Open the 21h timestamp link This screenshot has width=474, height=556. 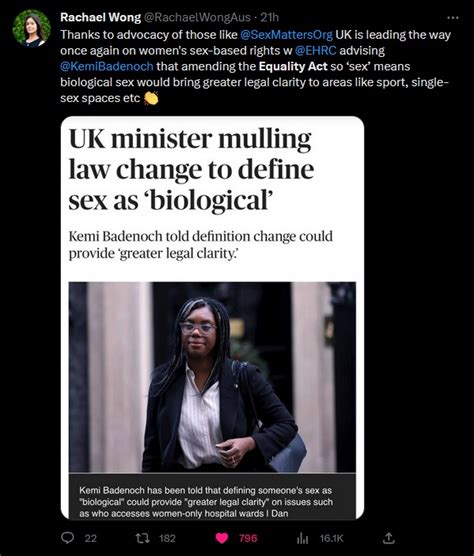(x=269, y=17)
